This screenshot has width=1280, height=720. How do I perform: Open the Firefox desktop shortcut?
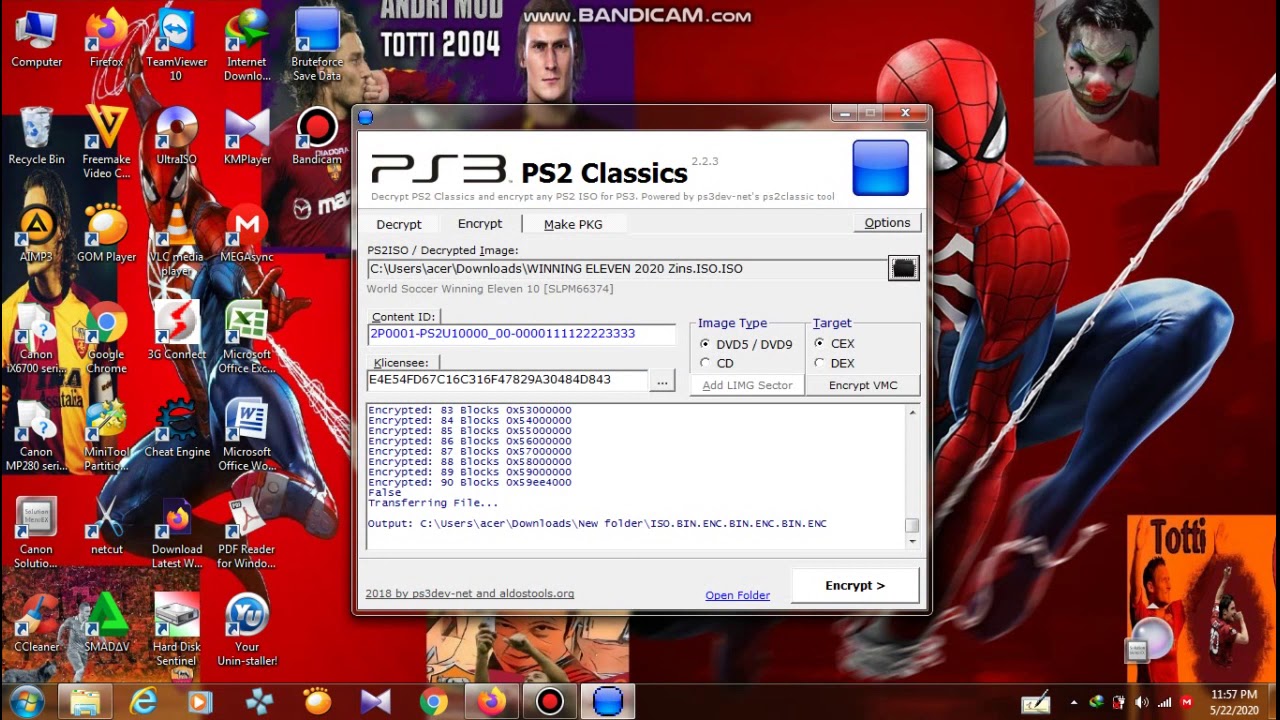pos(107,38)
